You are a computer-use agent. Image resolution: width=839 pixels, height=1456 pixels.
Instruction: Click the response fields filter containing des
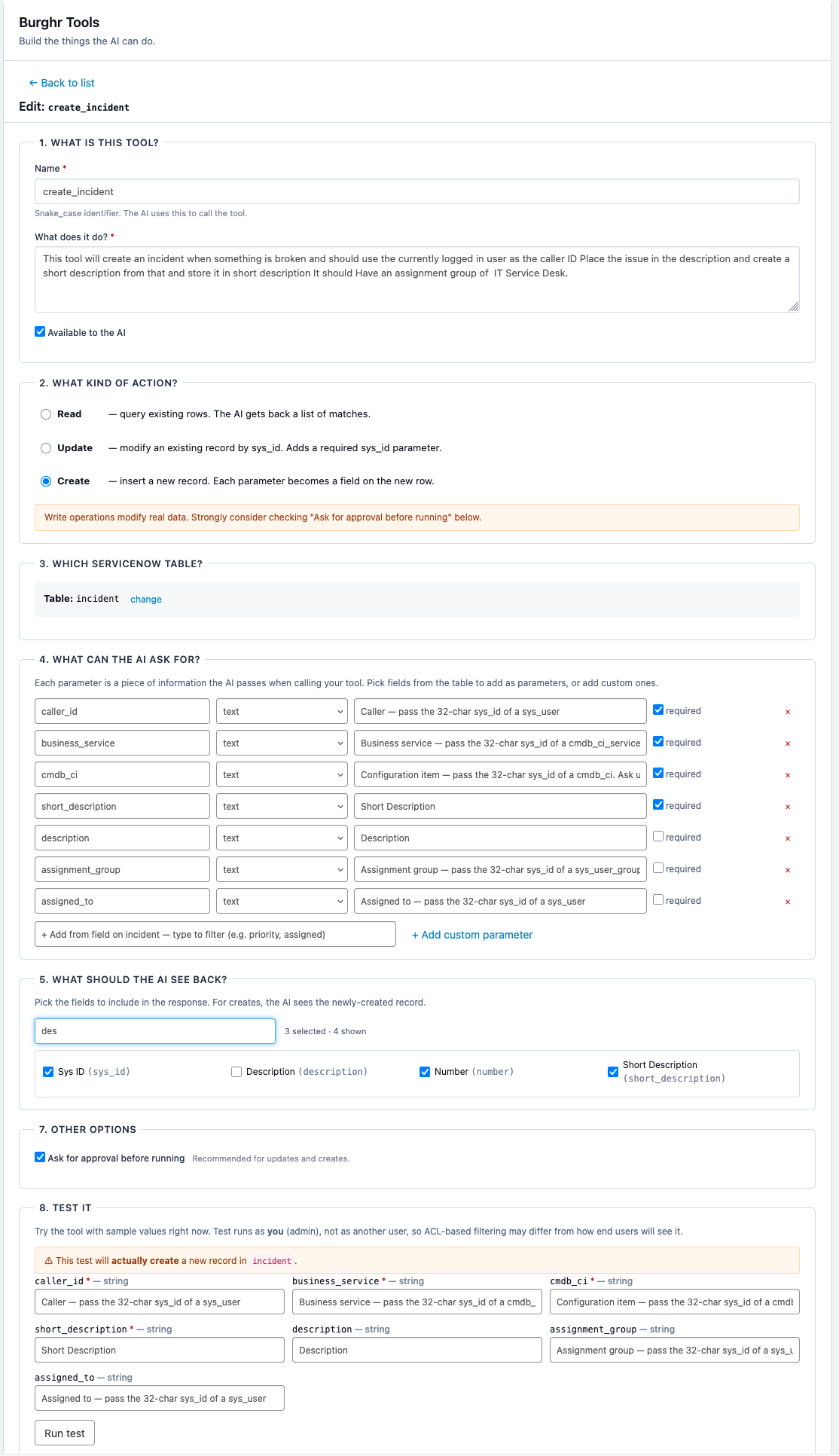155,1031
